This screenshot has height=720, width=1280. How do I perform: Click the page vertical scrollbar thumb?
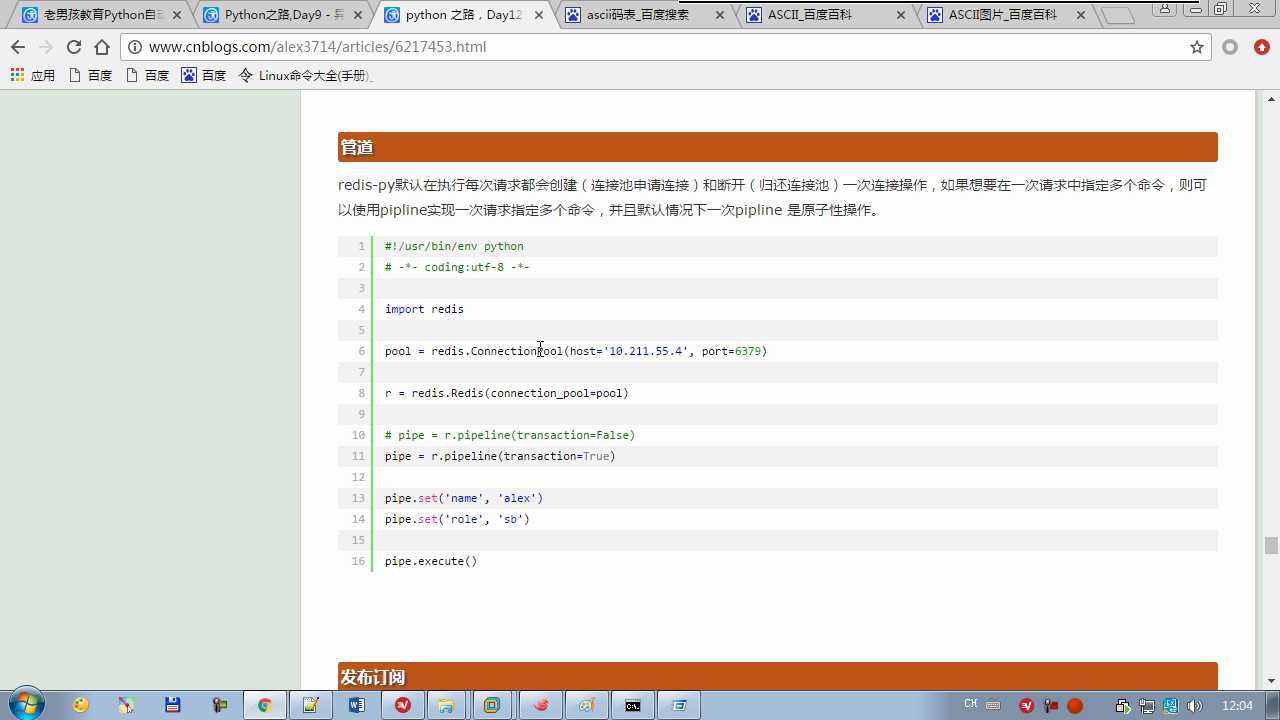(x=1271, y=545)
